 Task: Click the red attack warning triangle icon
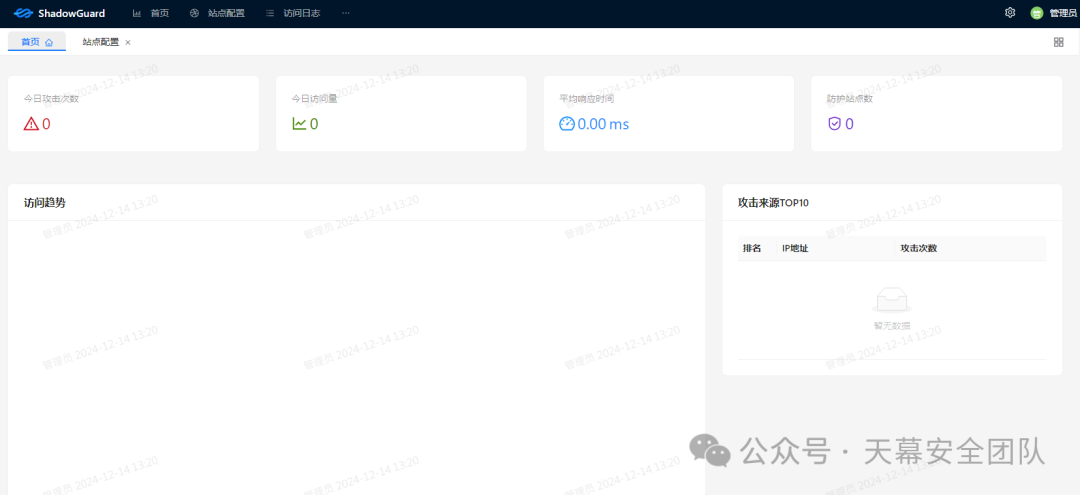[x=31, y=124]
